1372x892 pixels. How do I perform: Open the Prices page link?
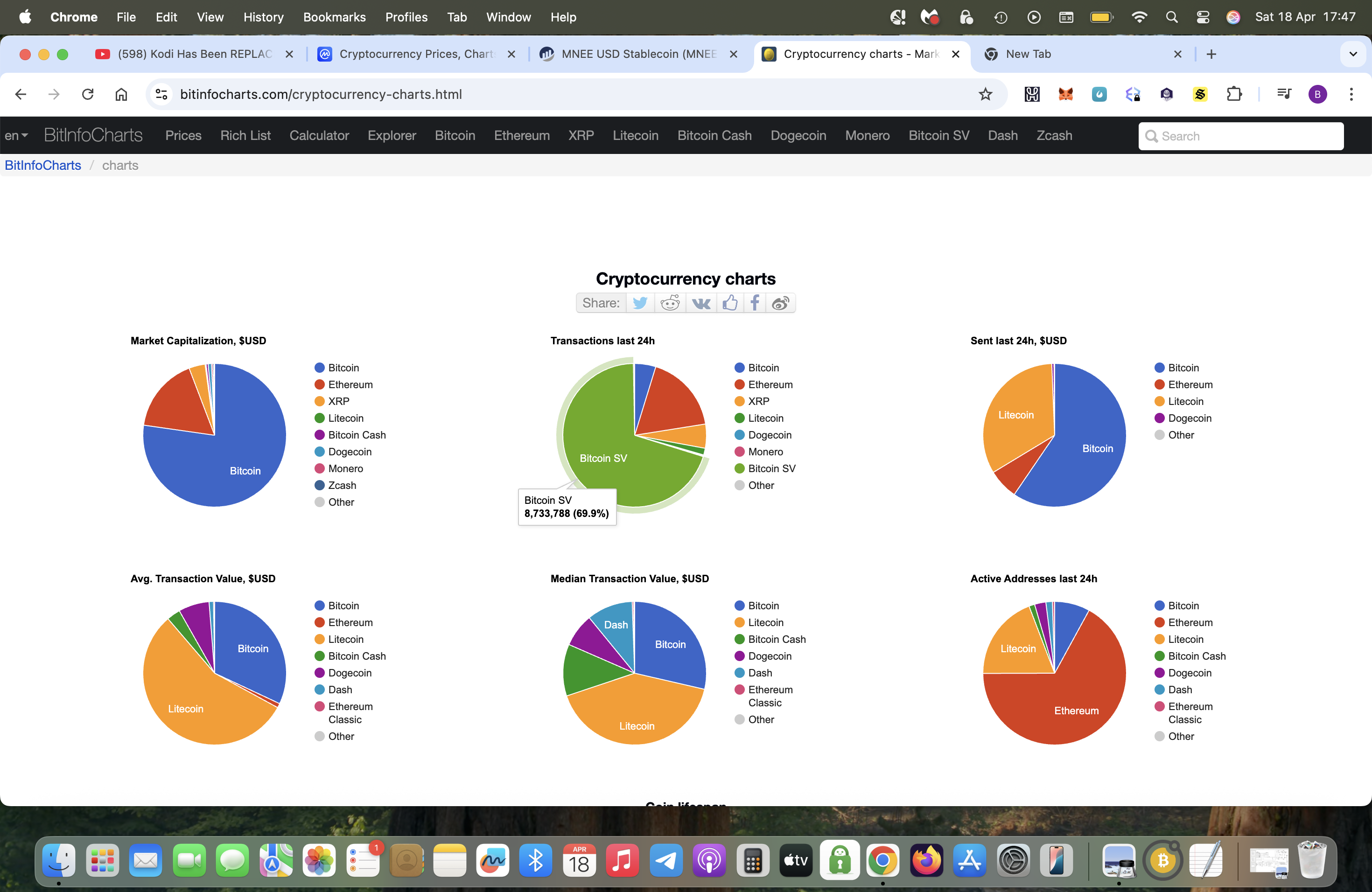pos(183,135)
